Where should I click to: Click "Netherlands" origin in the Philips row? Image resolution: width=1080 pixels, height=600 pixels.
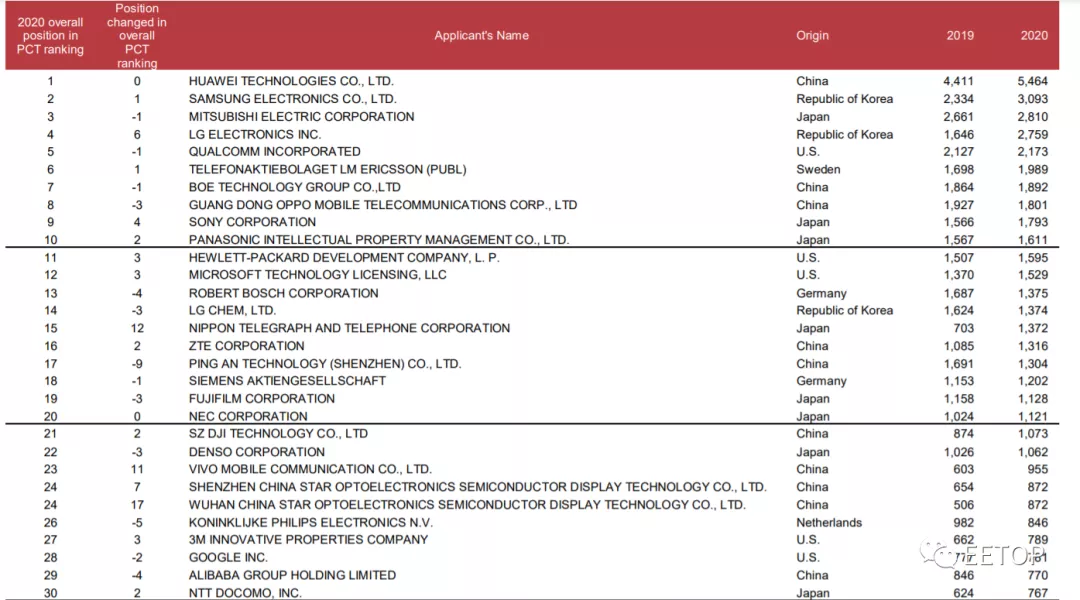(x=829, y=524)
